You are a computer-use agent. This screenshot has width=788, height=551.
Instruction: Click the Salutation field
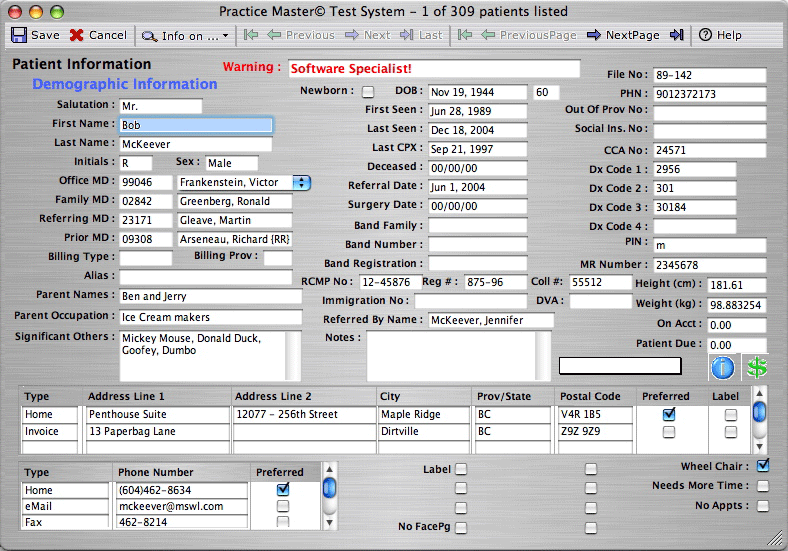pyautogui.click(x=161, y=106)
